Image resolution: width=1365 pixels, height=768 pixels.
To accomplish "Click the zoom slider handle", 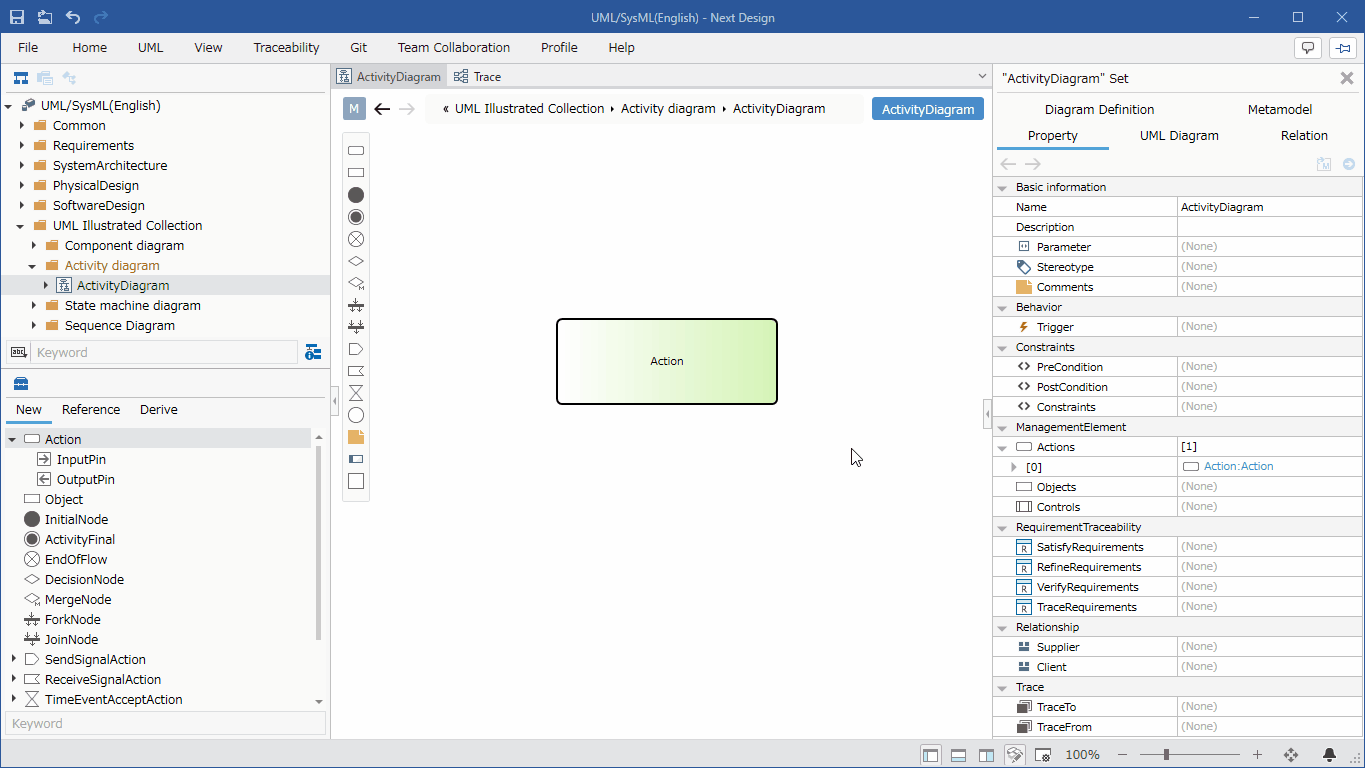I will pyautogui.click(x=1166, y=755).
